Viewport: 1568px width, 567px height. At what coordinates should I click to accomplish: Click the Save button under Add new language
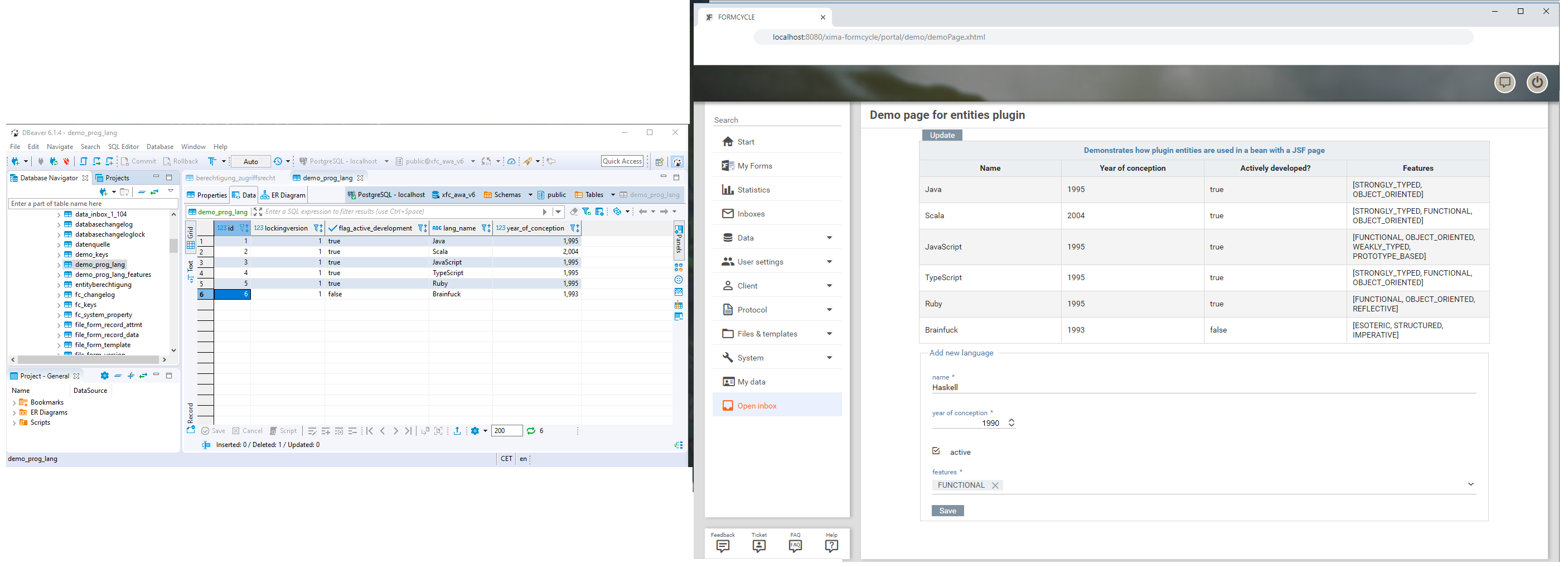point(947,511)
